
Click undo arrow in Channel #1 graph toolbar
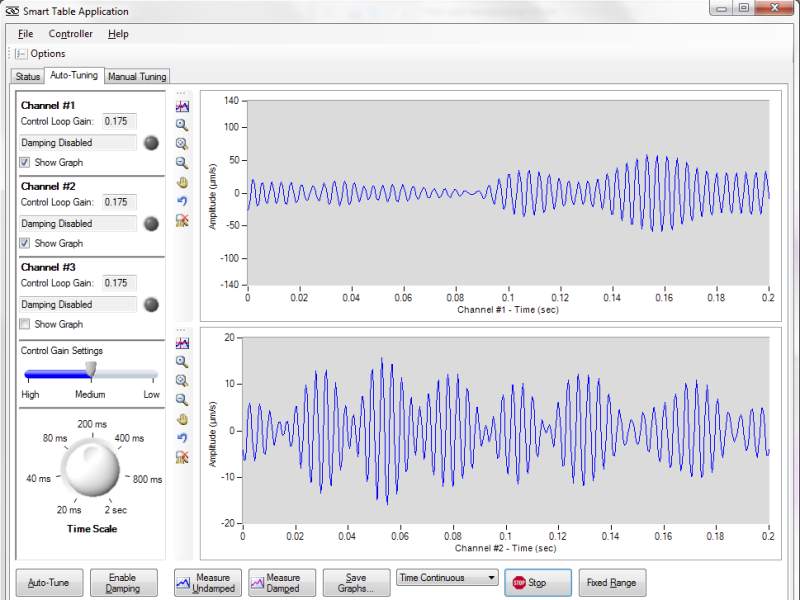[x=182, y=201]
